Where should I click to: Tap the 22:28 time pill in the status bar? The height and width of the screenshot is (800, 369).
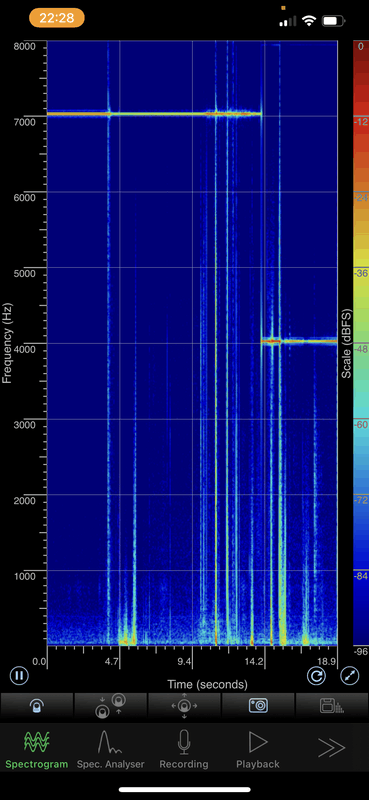tap(57, 18)
